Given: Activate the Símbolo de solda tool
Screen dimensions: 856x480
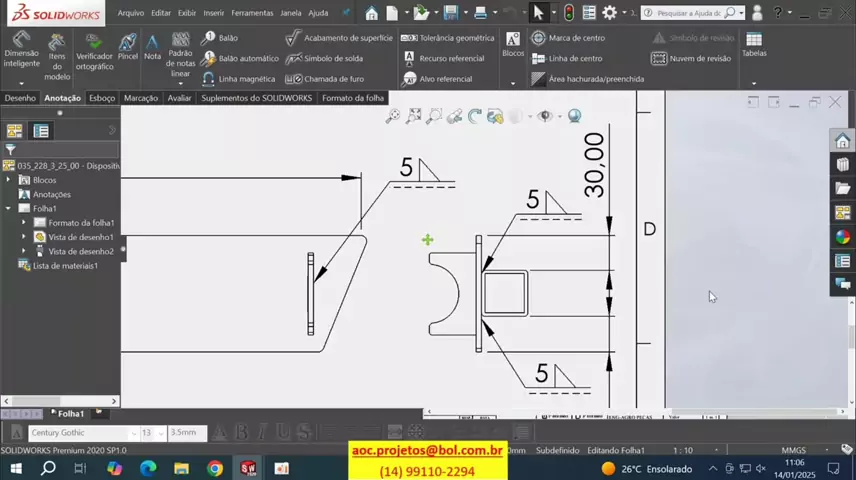Looking at the screenshot, I should (x=325, y=58).
